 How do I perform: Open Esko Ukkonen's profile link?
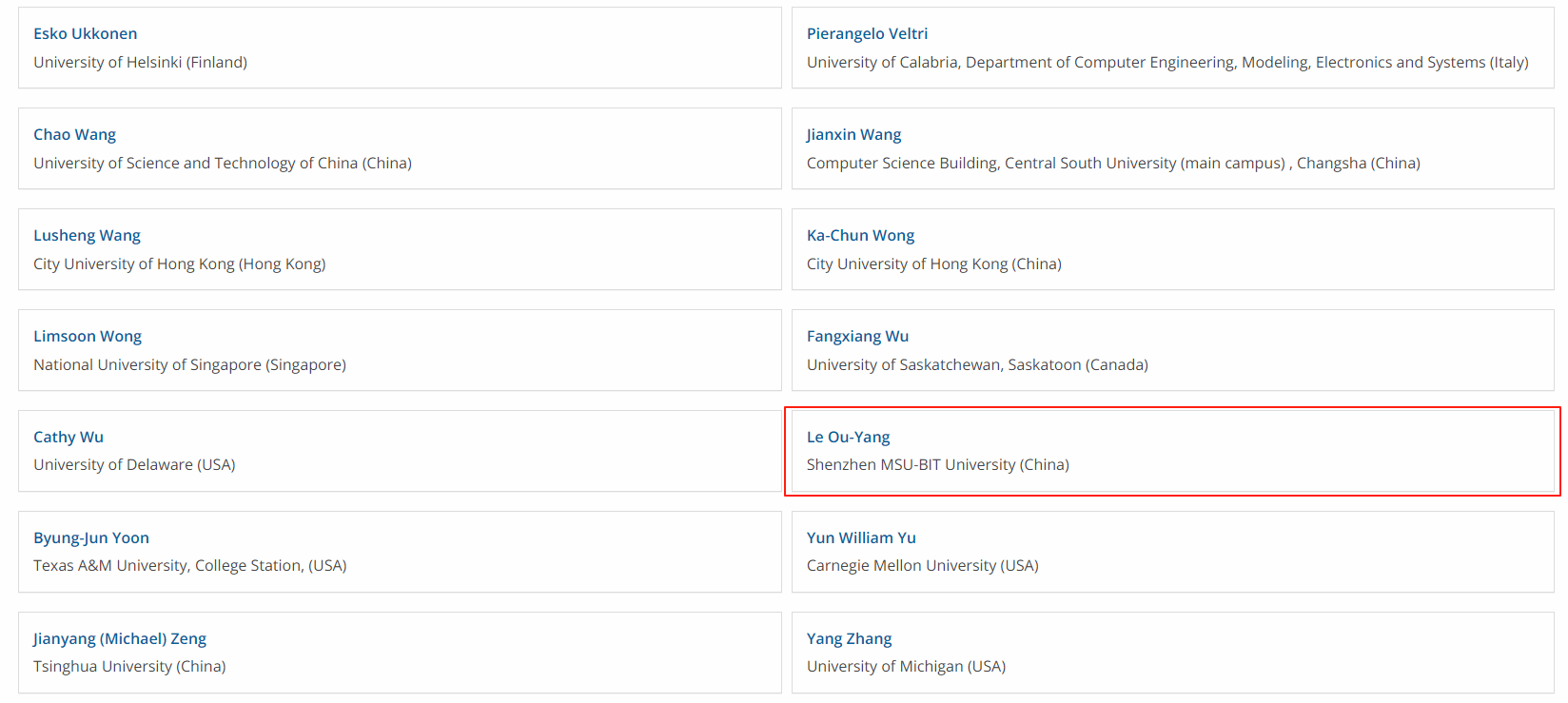85,34
